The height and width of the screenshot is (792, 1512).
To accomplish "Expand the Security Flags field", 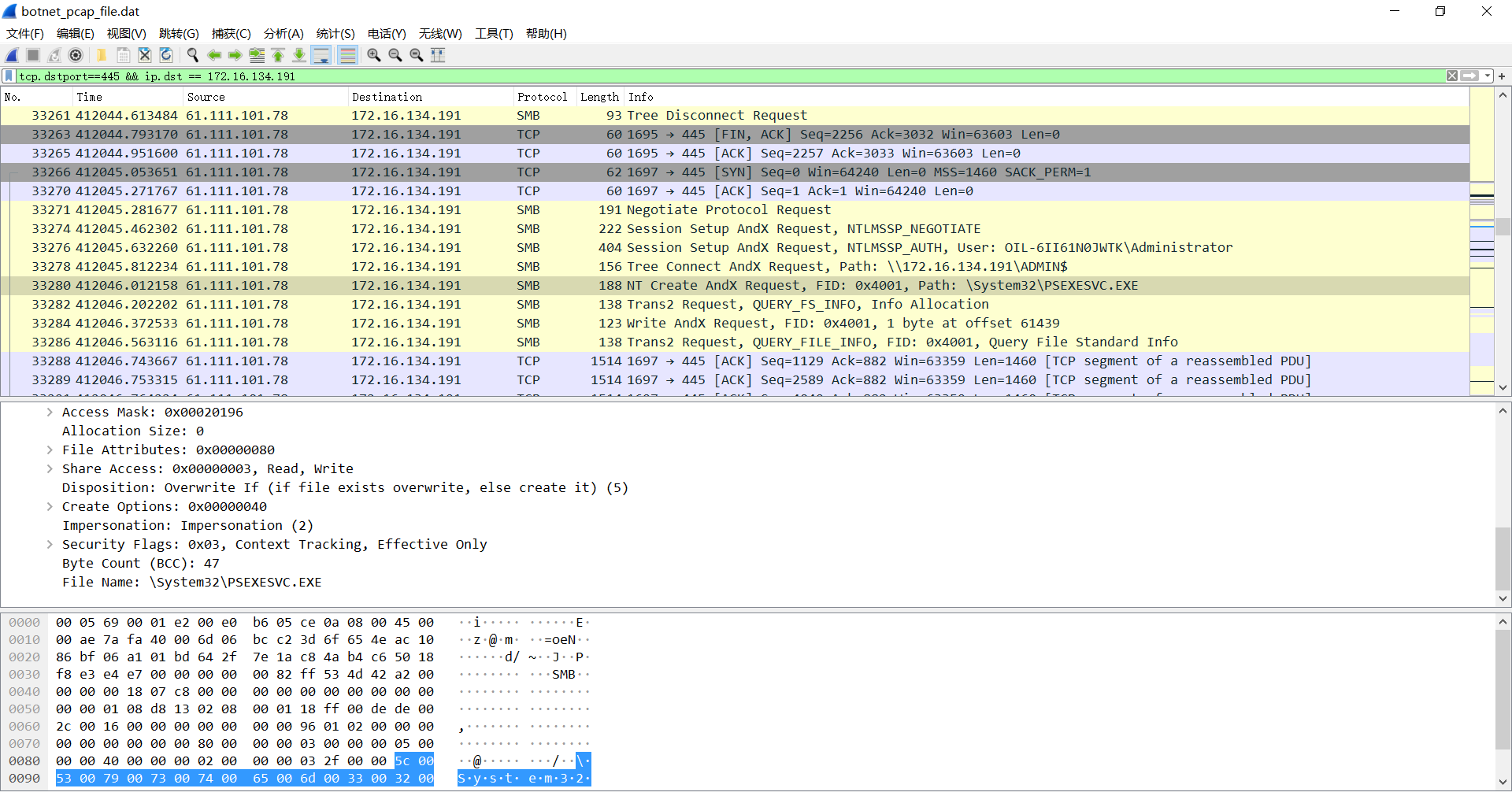I will point(50,544).
